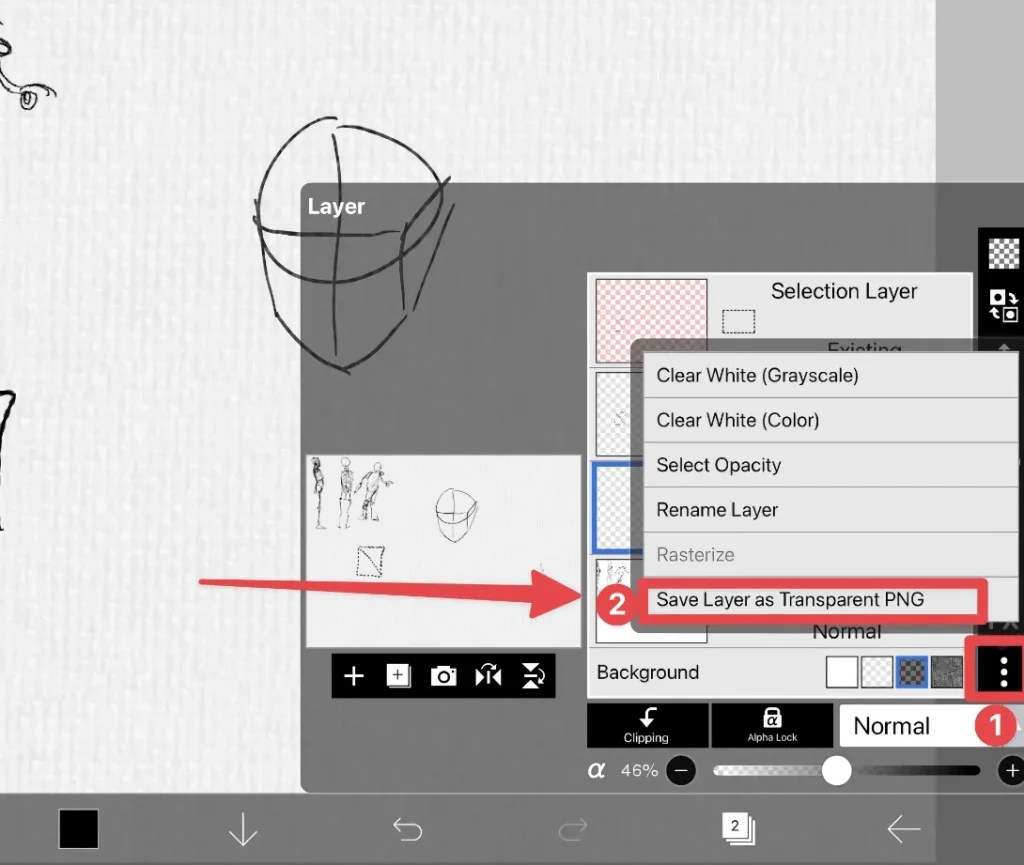Turn on Alpha Lock
Screen dimensions: 1024x865
point(772,725)
